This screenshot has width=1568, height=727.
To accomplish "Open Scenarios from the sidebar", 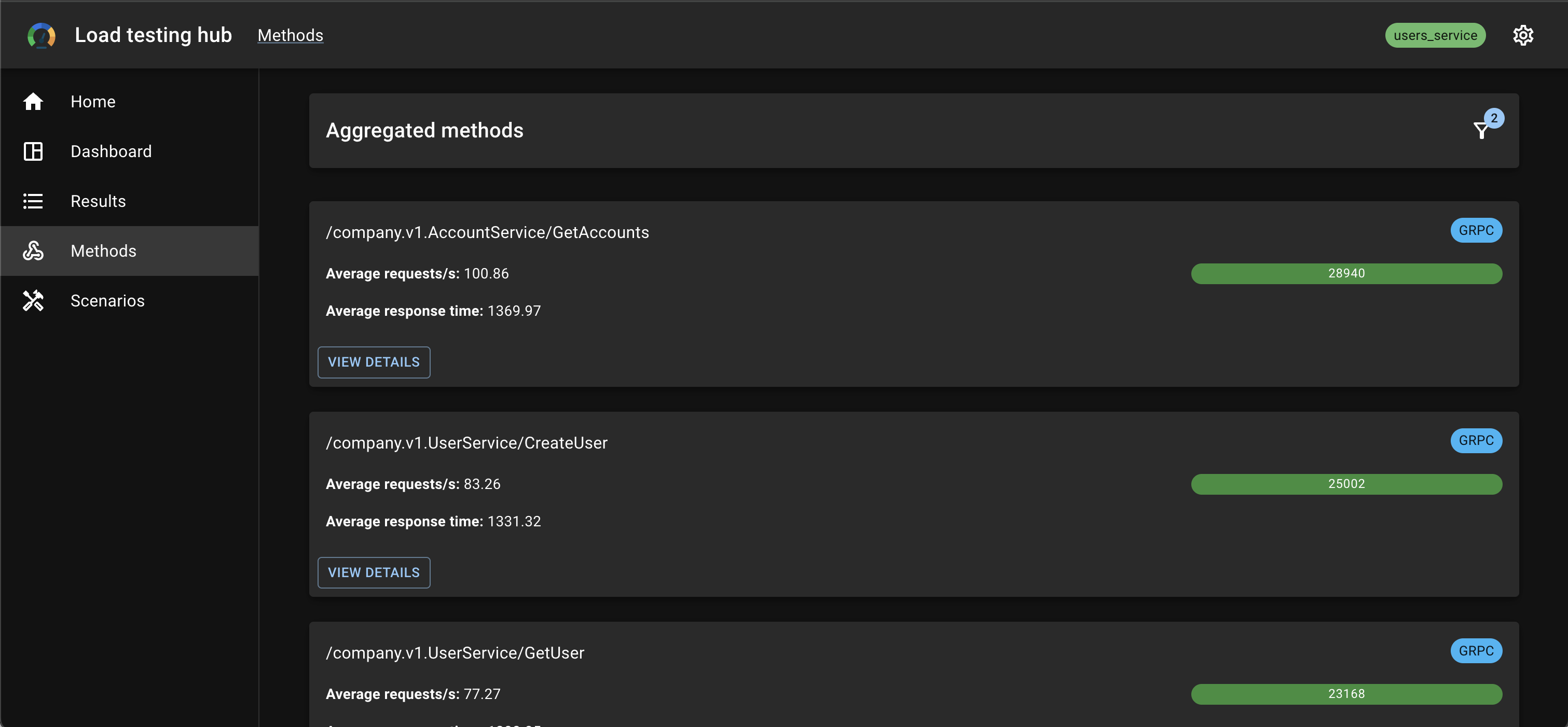I will click(130, 301).
